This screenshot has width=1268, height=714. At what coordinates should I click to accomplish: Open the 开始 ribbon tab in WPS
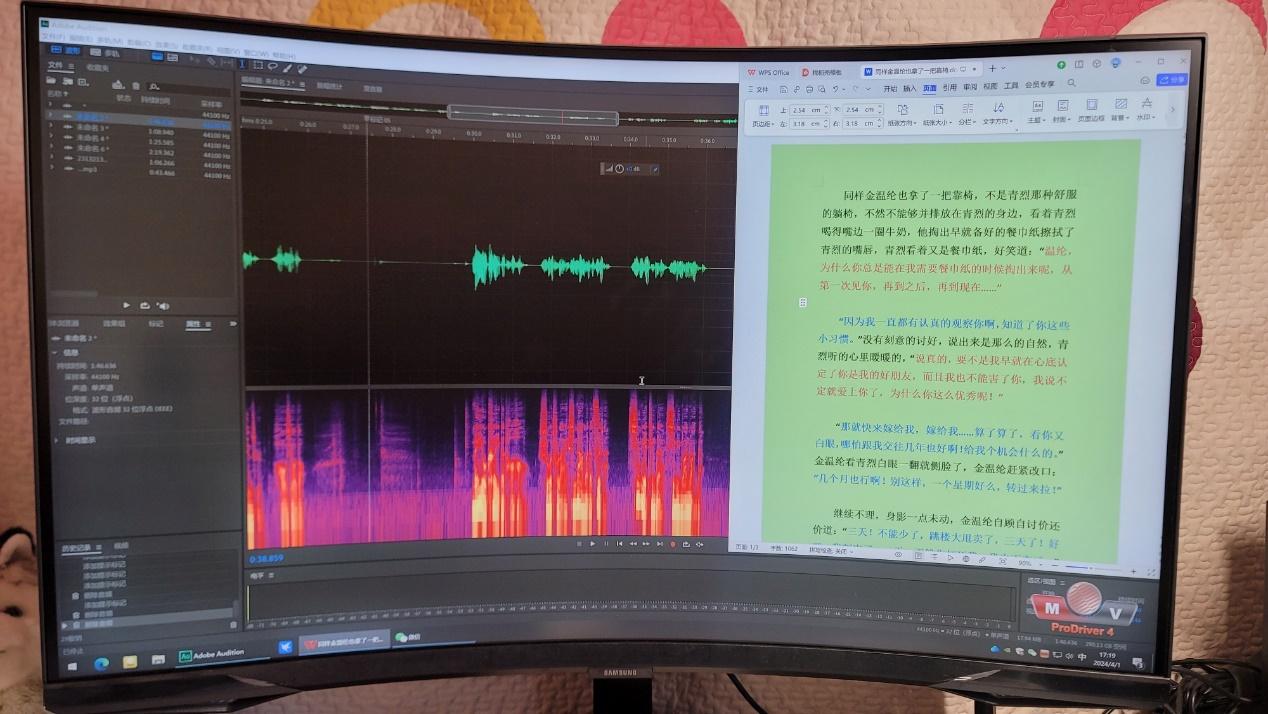pyautogui.click(x=890, y=88)
